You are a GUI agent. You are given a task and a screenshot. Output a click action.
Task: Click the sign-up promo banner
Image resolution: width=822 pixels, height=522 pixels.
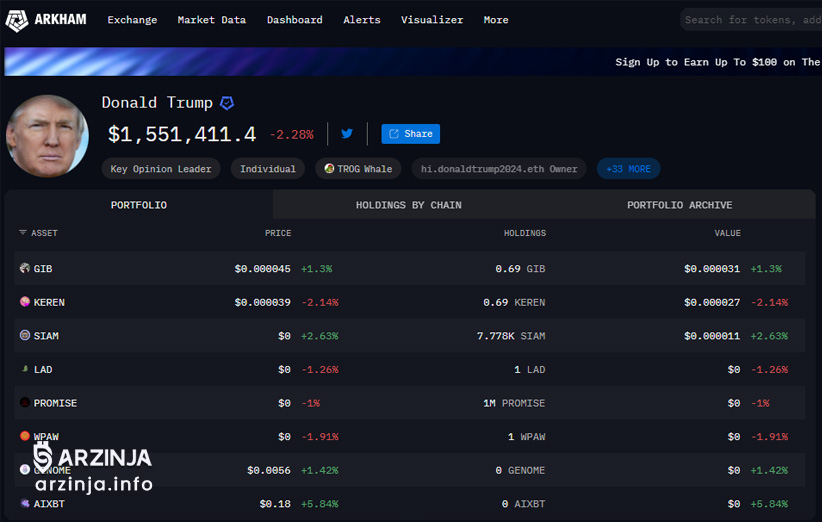coord(413,62)
